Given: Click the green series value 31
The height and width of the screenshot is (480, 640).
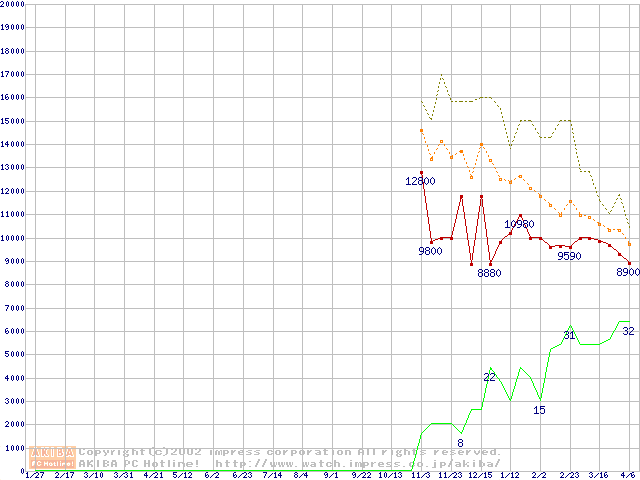Looking at the screenshot, I should pyautogui.click(x=569, y=336).
